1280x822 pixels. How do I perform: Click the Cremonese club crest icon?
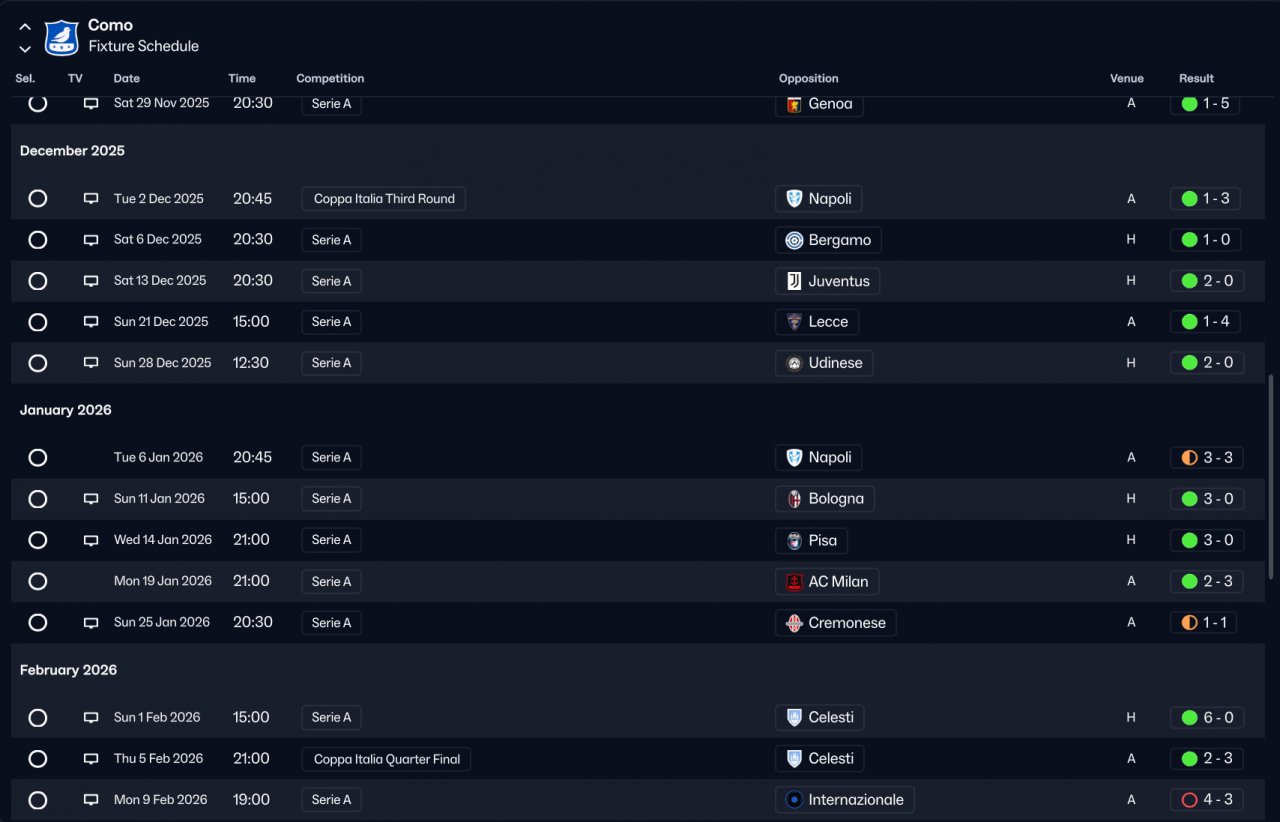point(794,623)
